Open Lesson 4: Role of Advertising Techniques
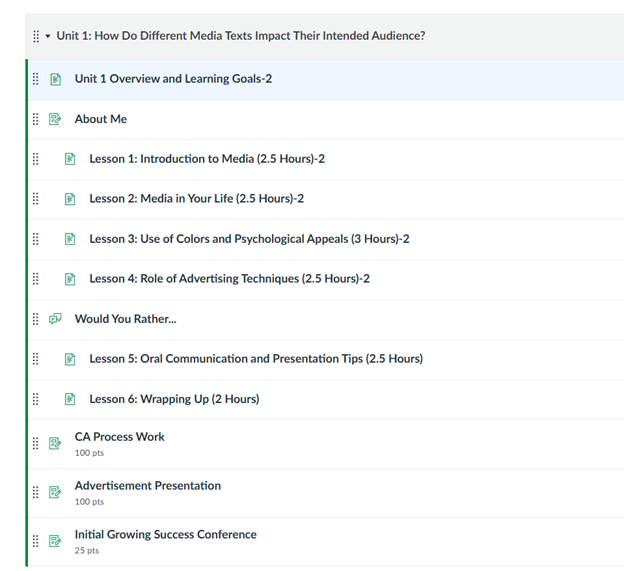This screenshot has height=571, width=624. [230, 279]
